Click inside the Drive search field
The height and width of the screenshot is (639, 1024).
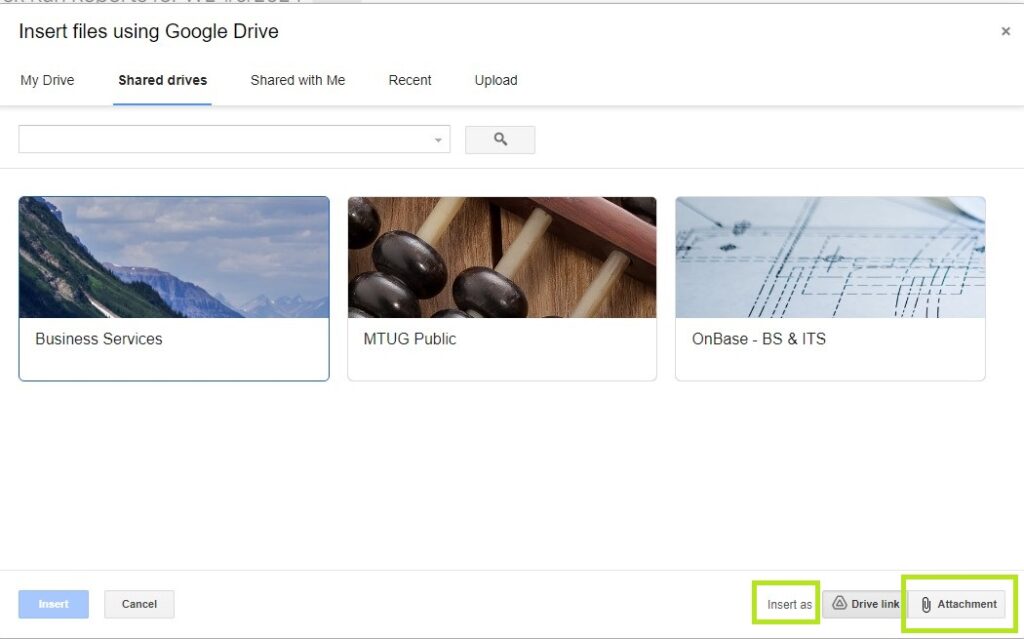pos(225,140)
